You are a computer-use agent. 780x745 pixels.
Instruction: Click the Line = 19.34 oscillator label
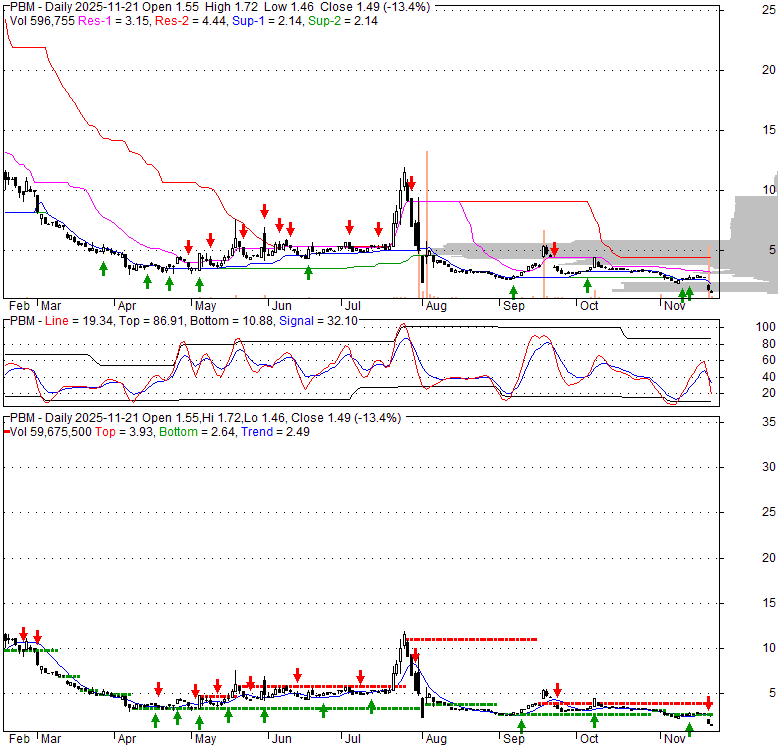(79, 321)
